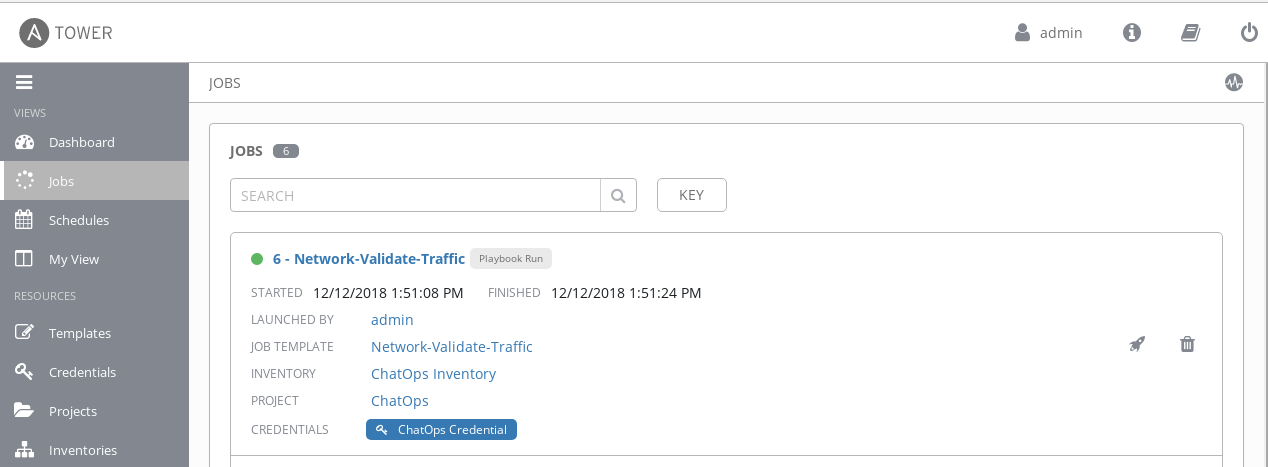Open the Dashboard view
Image resolution: width=1268 pixels, height=467 pixels.
[81, 142]
